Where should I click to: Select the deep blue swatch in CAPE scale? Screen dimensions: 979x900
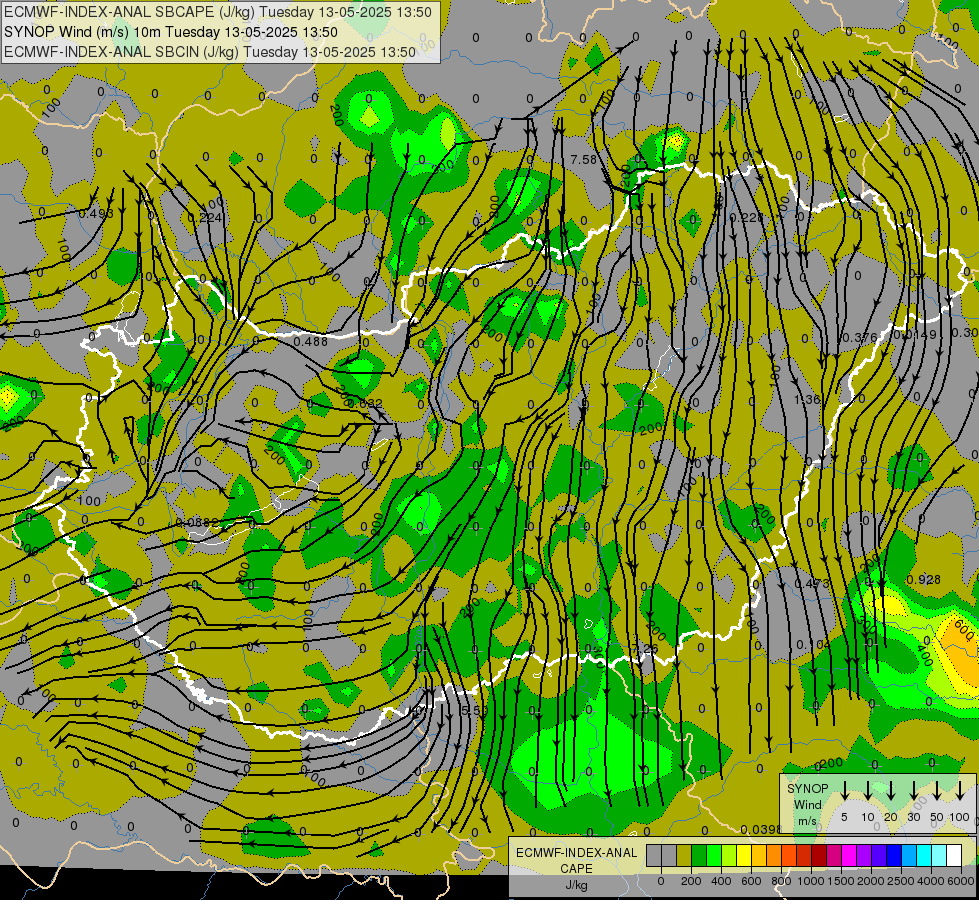(x=893, y=855)
